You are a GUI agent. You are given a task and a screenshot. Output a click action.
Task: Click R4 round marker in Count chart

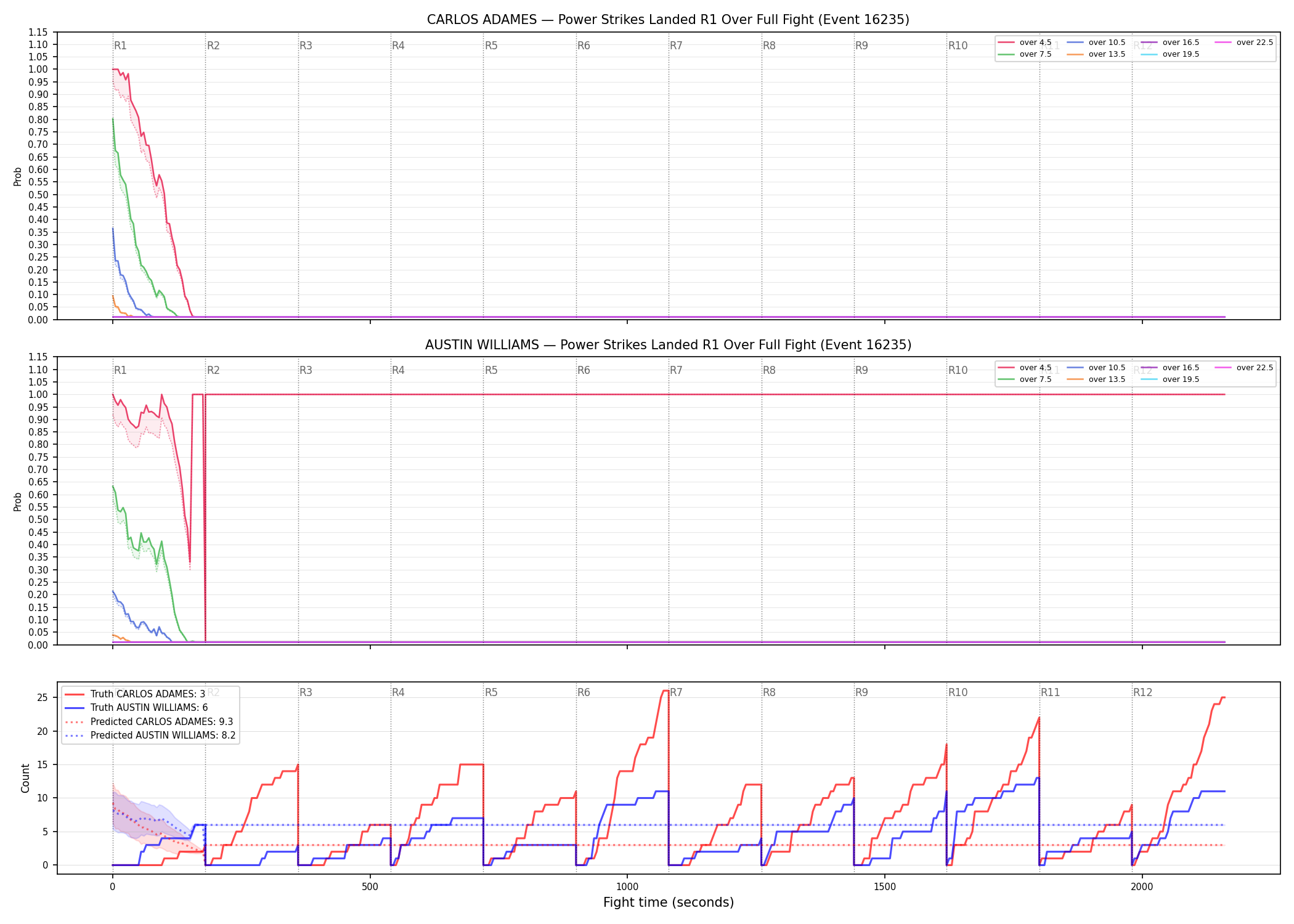coord(398,692)
